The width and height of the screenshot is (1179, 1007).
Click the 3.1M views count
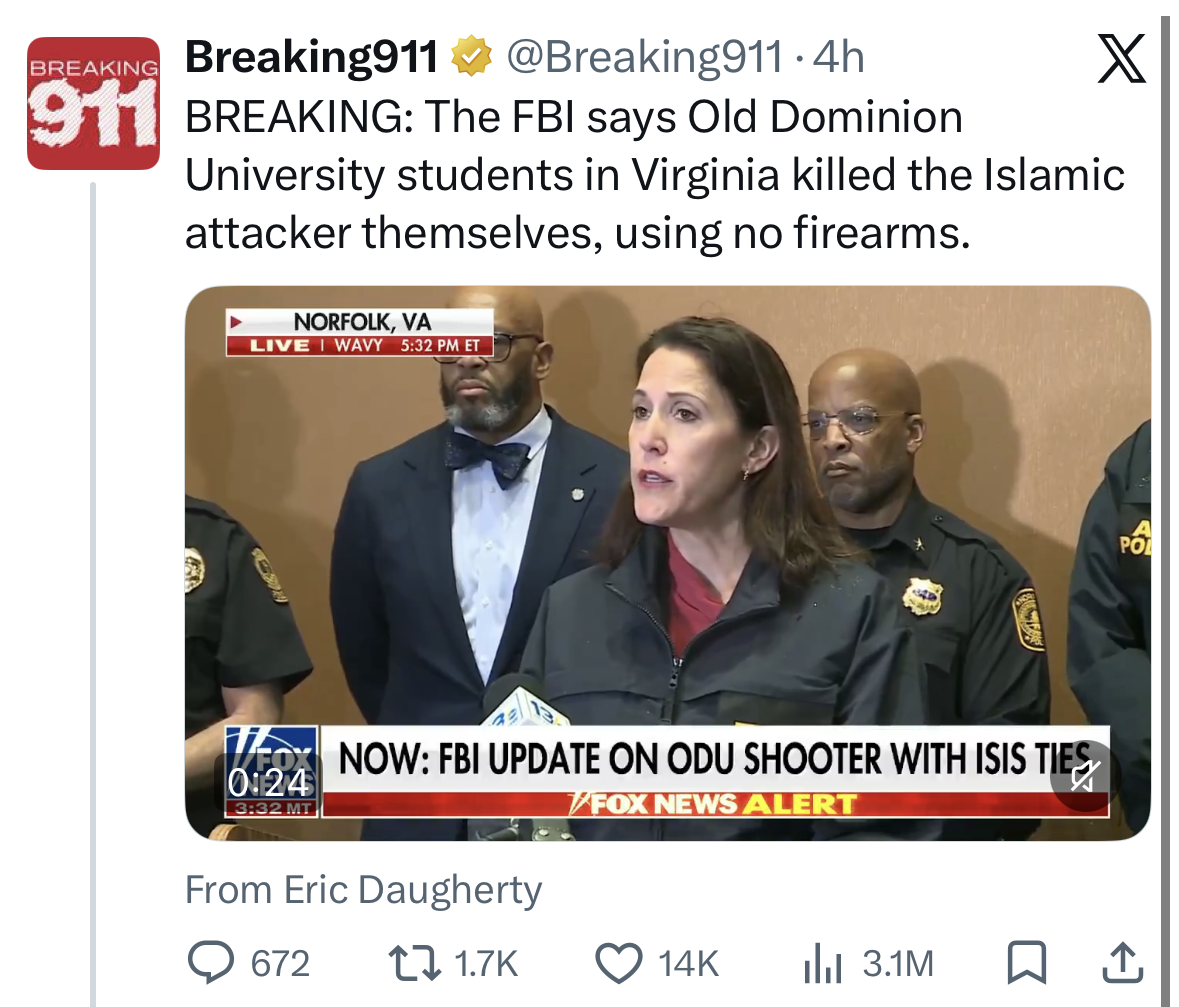point(897,964)
